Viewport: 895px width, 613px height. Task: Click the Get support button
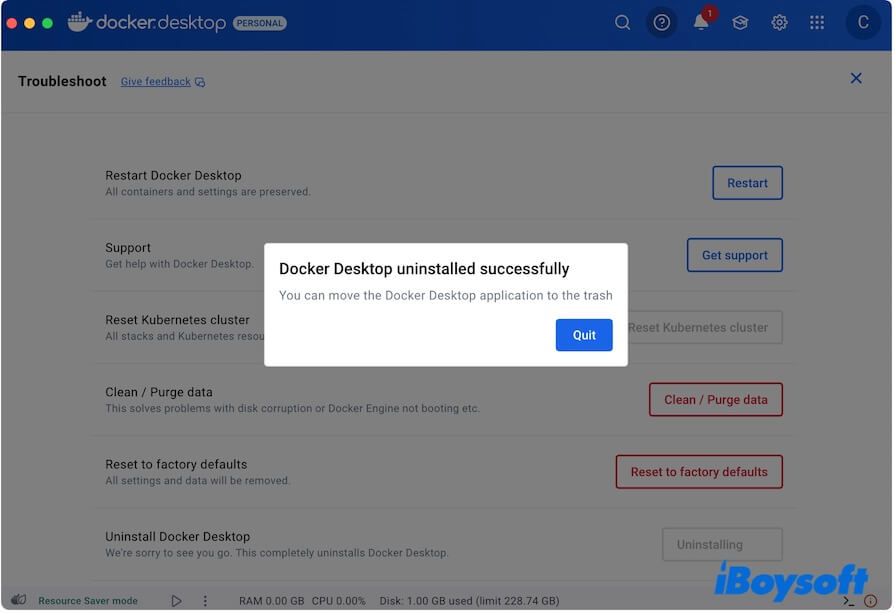736,256
